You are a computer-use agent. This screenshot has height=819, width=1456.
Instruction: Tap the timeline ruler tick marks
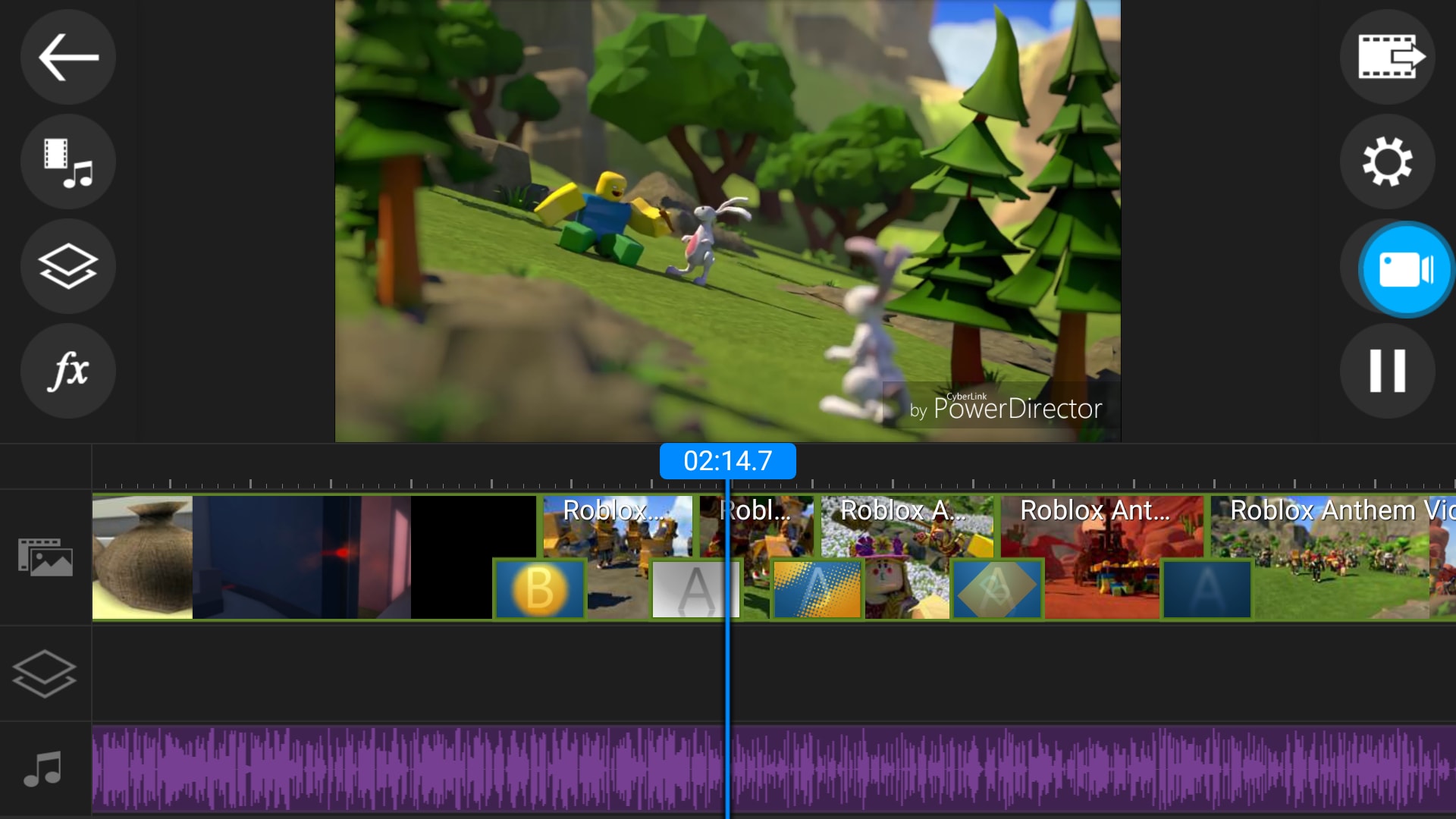(x=773, y=483)
